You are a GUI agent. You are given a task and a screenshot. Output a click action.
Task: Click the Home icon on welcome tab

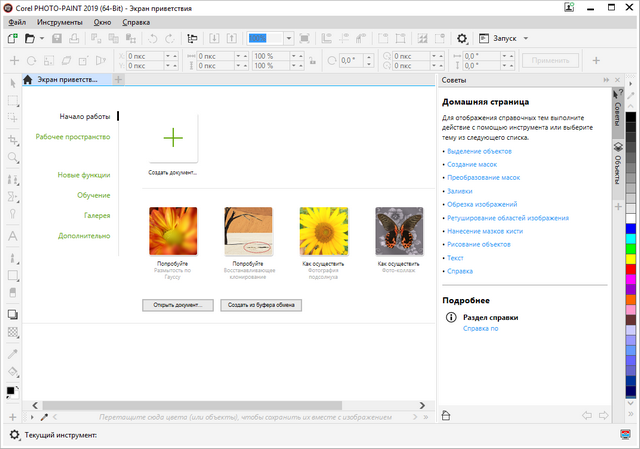point(28,79)
